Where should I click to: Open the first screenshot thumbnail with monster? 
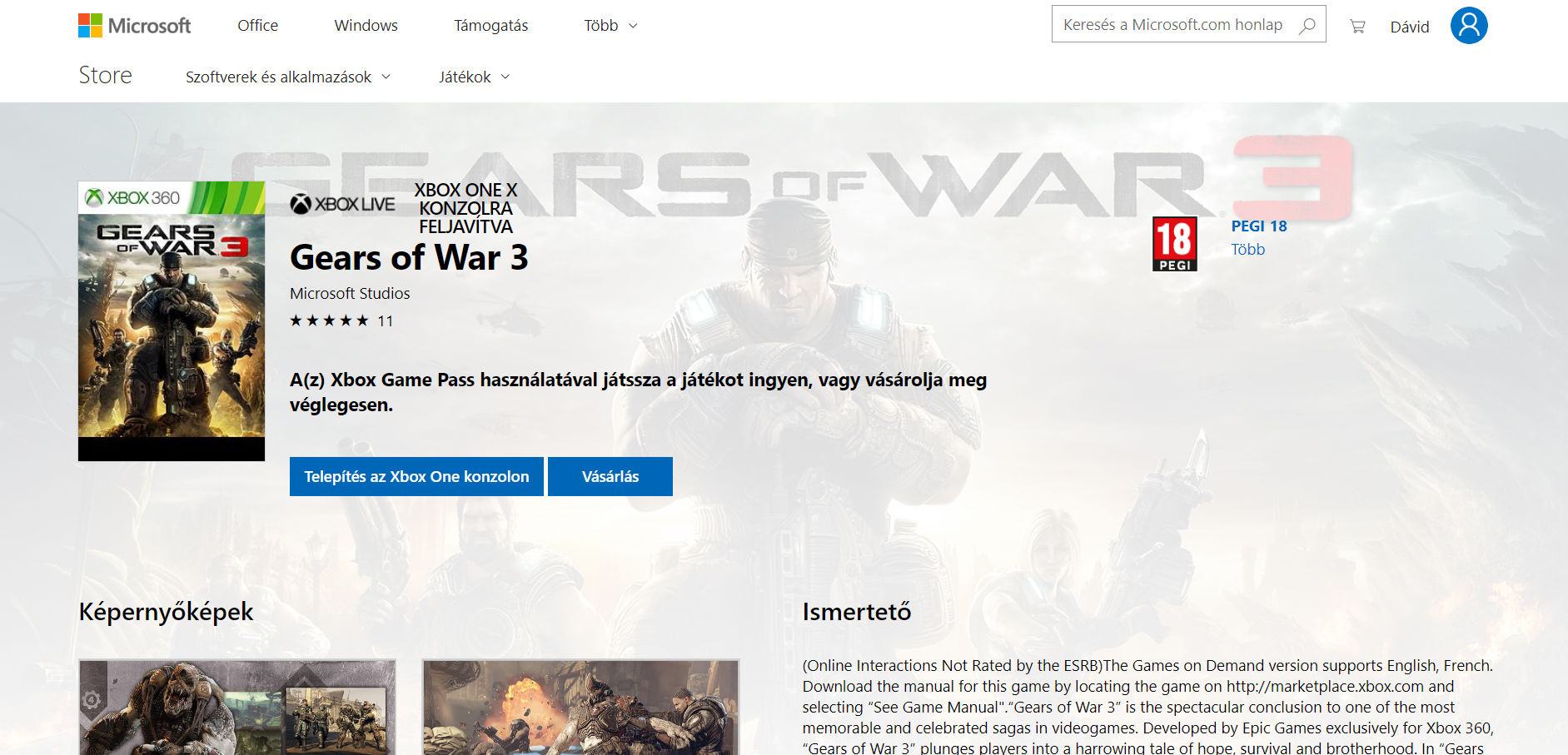point(237,708)
